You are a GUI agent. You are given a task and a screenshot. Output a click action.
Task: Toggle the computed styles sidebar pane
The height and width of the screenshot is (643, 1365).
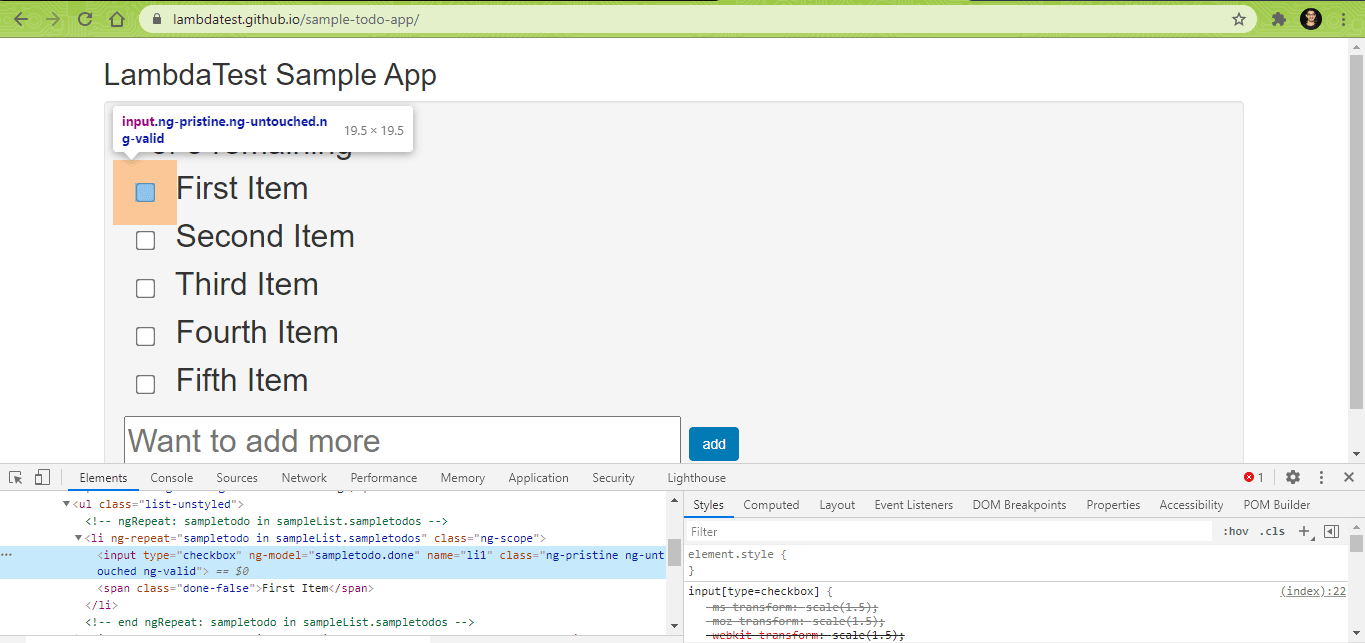point(1331,532)
